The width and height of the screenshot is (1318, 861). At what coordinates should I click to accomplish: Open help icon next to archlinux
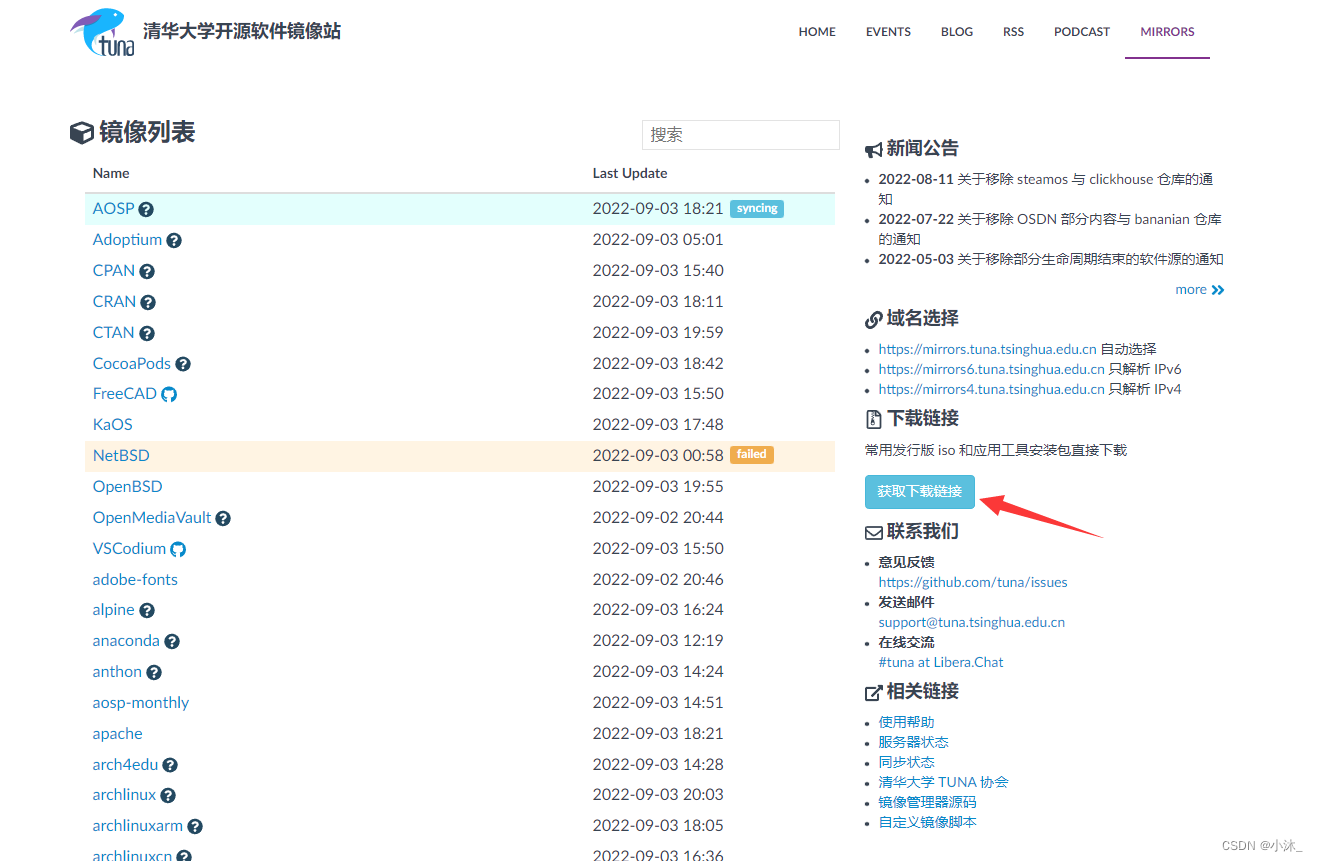pyautogui.click(x=168, y=797)
